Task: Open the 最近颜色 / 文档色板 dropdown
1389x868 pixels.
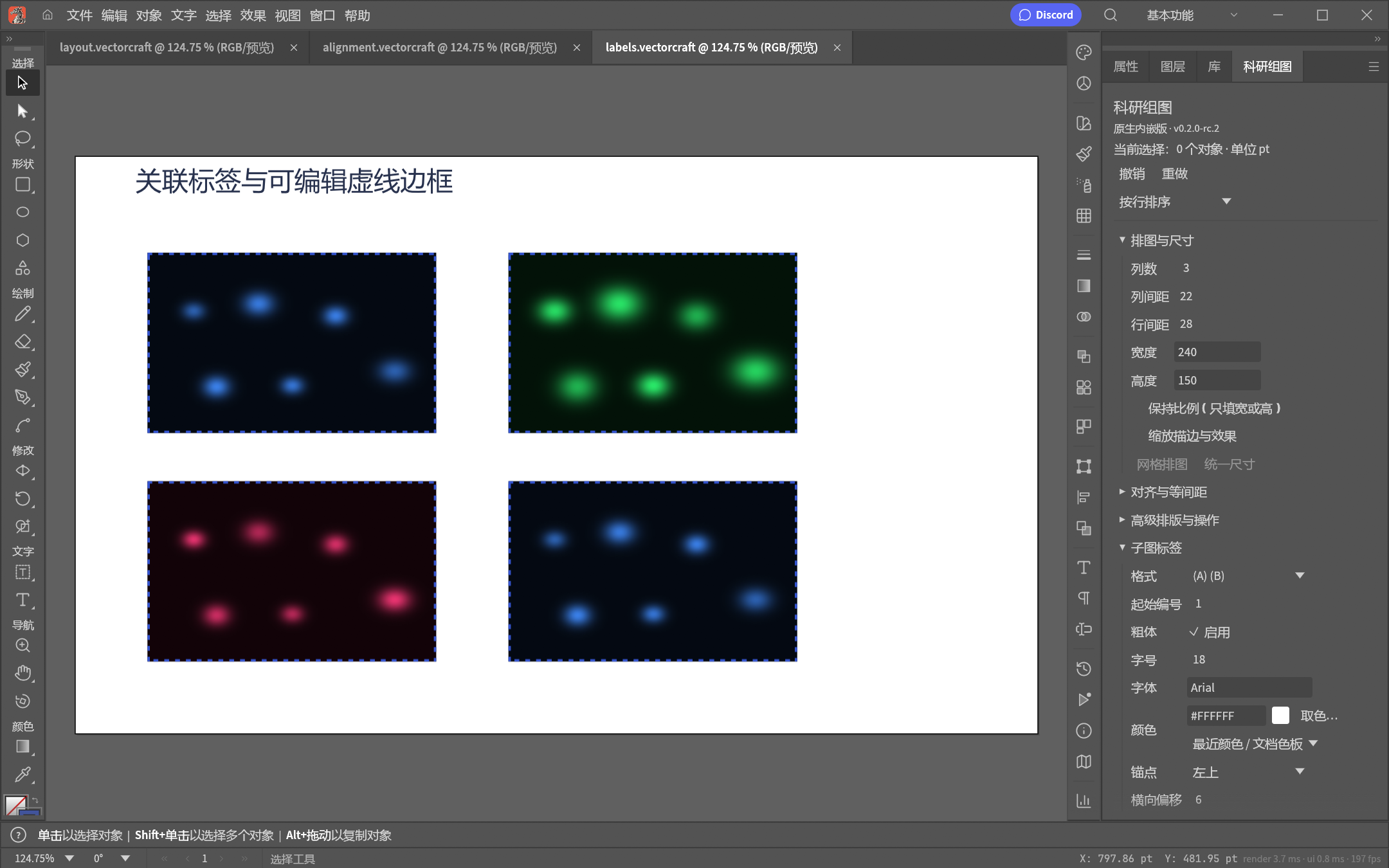Action: coord(1255,744)
